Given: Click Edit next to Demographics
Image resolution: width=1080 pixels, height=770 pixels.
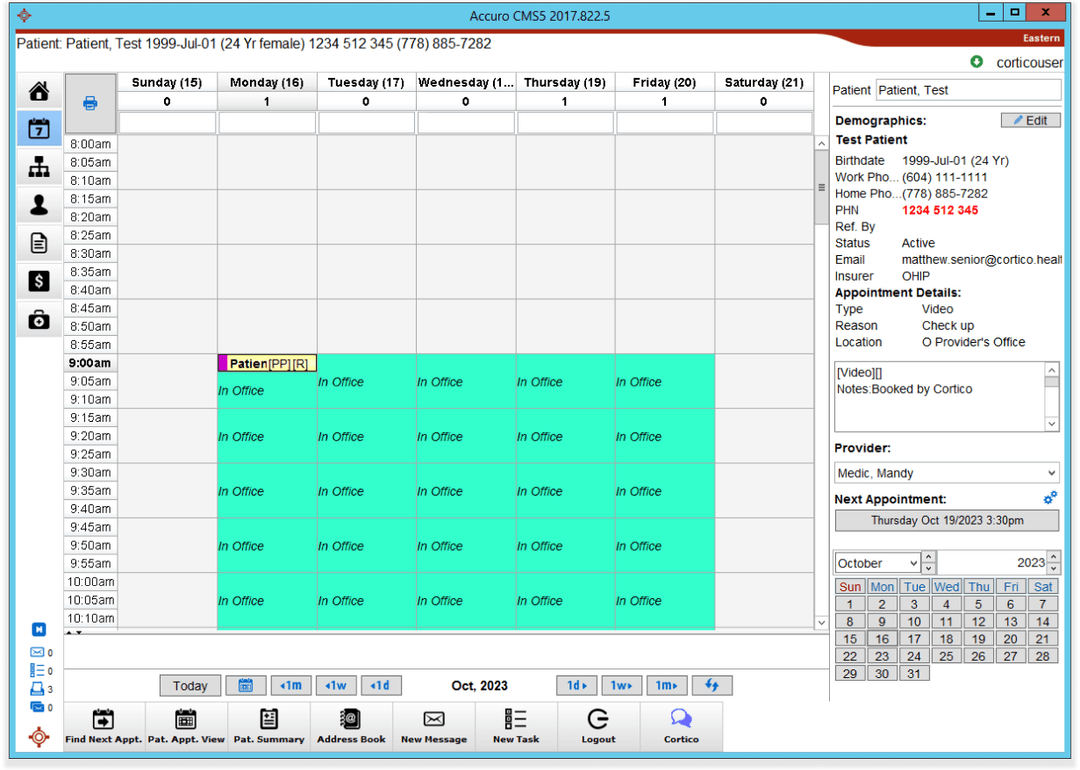Looking at the screenshot, I should tap(1030, 120).
